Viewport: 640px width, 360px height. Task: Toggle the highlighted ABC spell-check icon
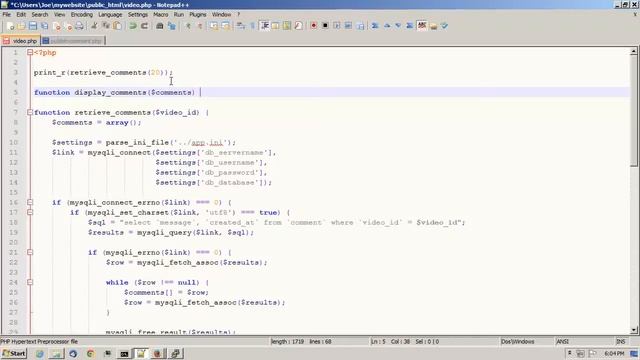[422, 26]
